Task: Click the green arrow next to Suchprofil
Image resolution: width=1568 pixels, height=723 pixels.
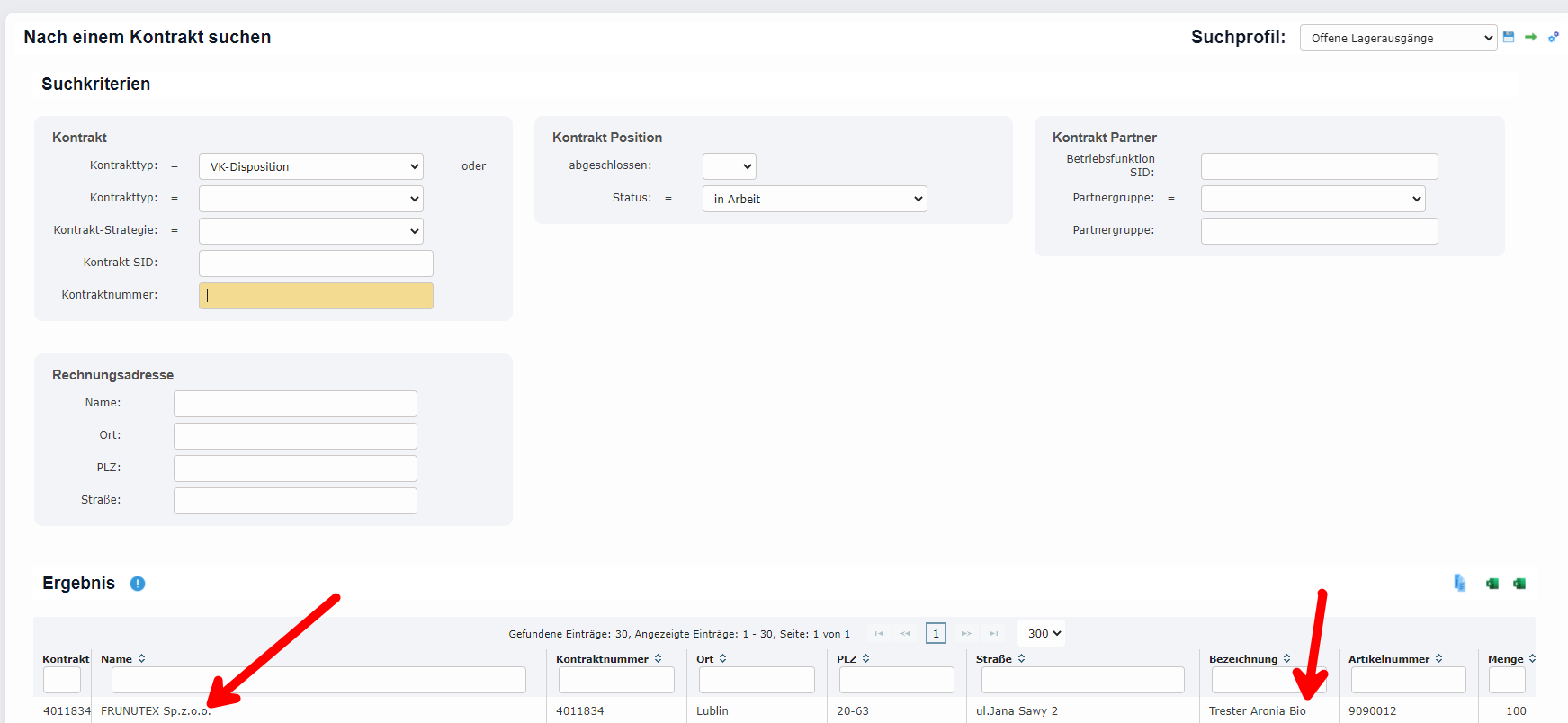Action: 1530,37
